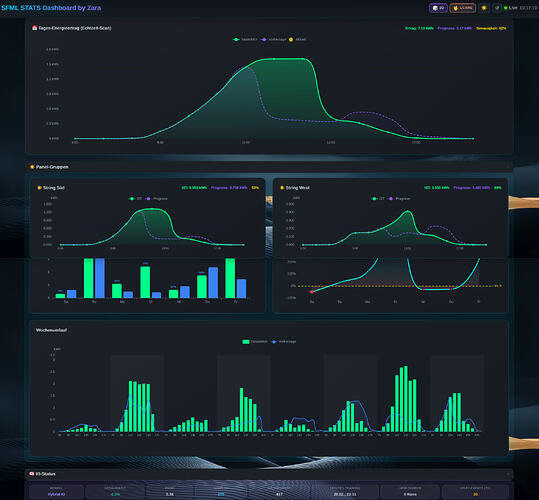Click the String West panel icon
The image size is (539, 500).
282,188
